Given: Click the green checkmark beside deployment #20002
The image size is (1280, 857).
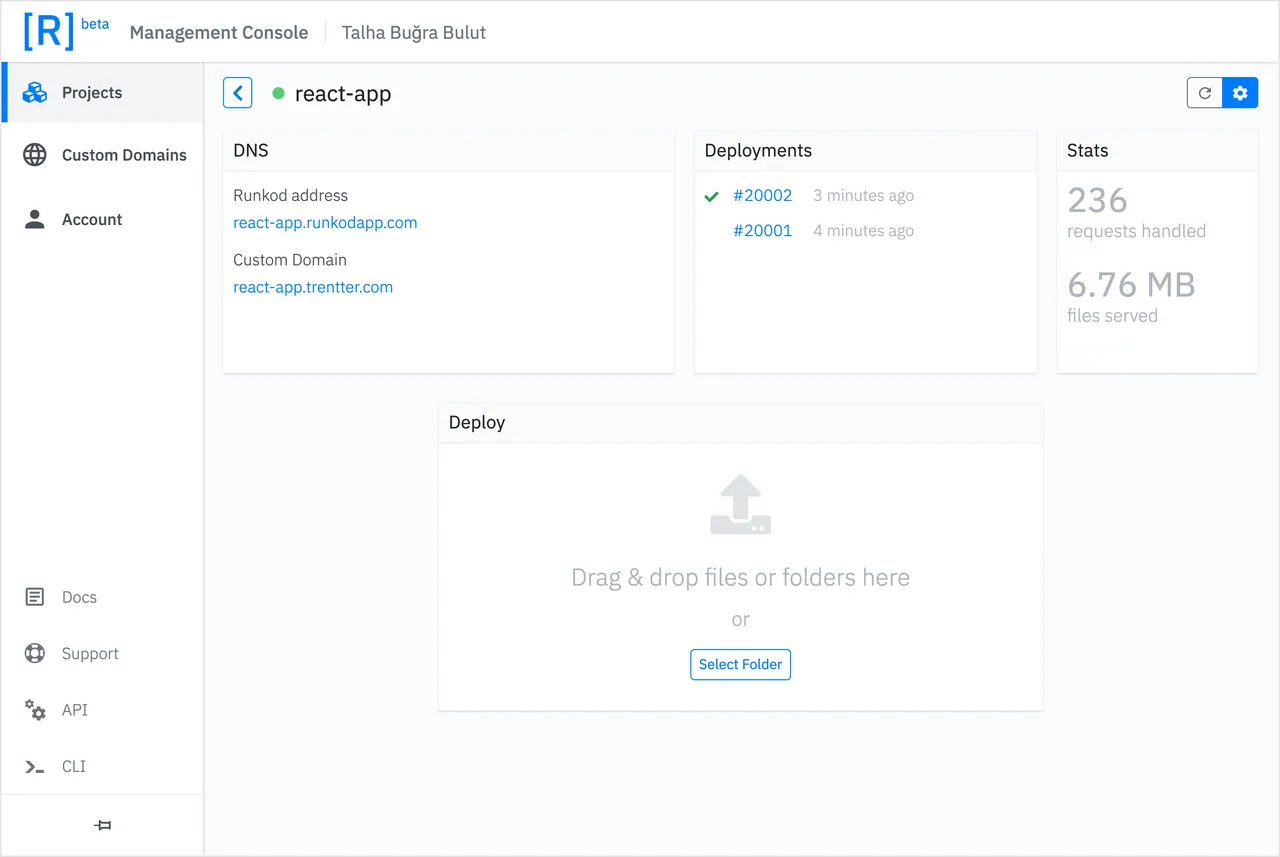Looking at the screenshot, I should 711,196.
